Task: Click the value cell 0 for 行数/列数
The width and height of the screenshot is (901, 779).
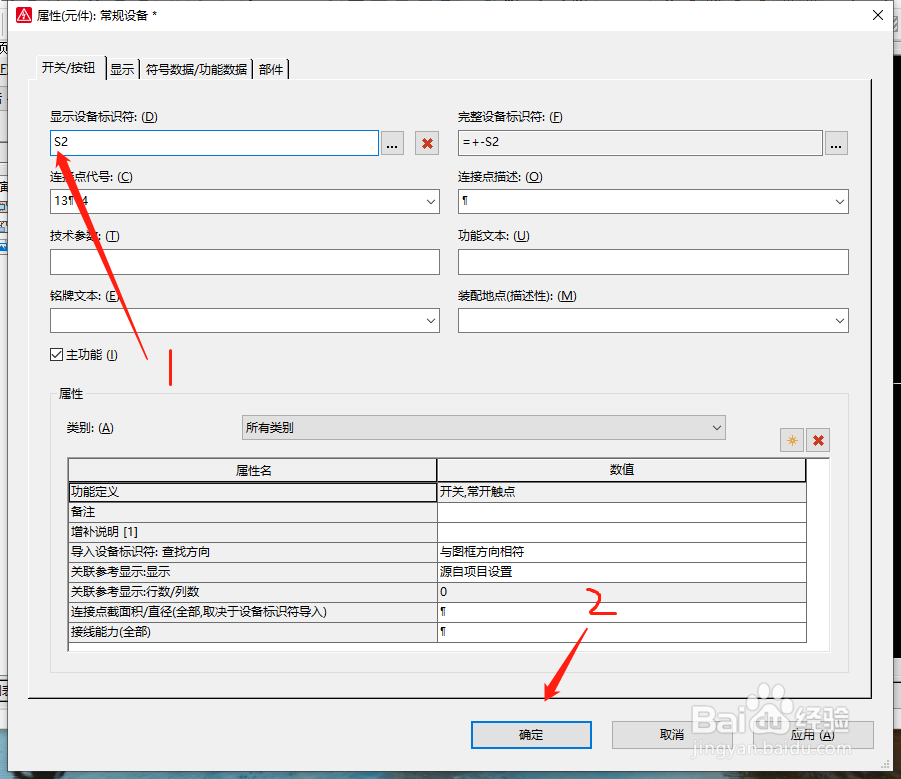Action: click(622, 592)
